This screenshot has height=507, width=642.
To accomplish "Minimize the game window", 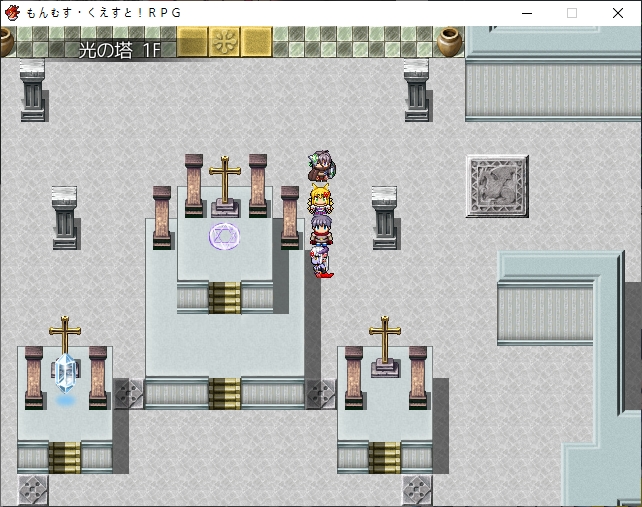I will 527,13.
